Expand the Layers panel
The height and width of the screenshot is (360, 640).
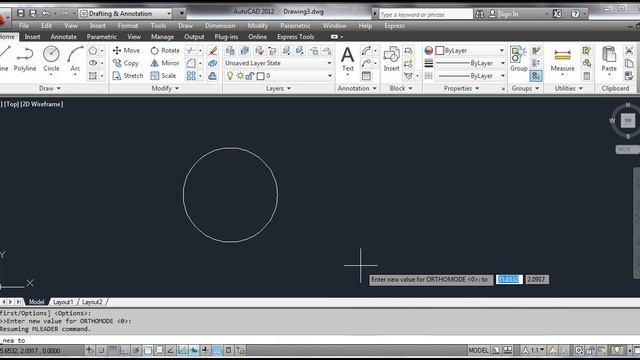click(x=278, y=88)
